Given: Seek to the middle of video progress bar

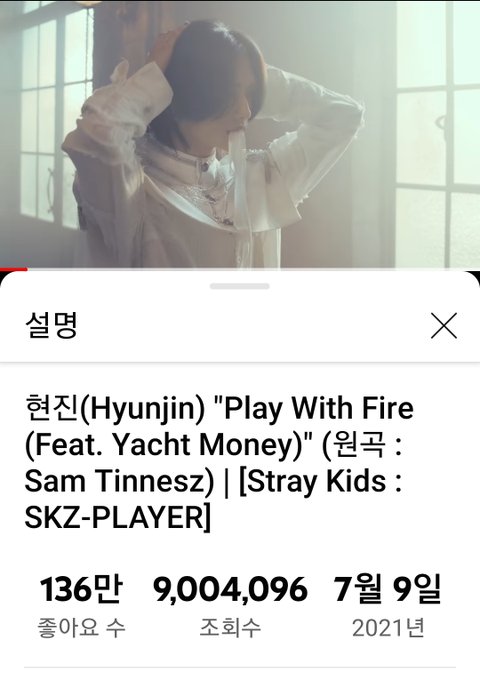Looking at the screenshot, I should [240, 269].
